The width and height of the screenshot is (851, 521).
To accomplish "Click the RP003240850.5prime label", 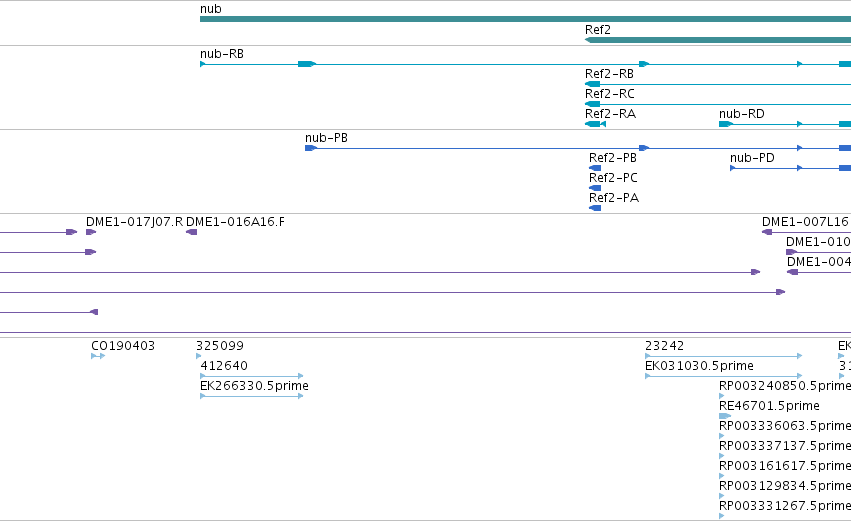I will pos(785,386).
